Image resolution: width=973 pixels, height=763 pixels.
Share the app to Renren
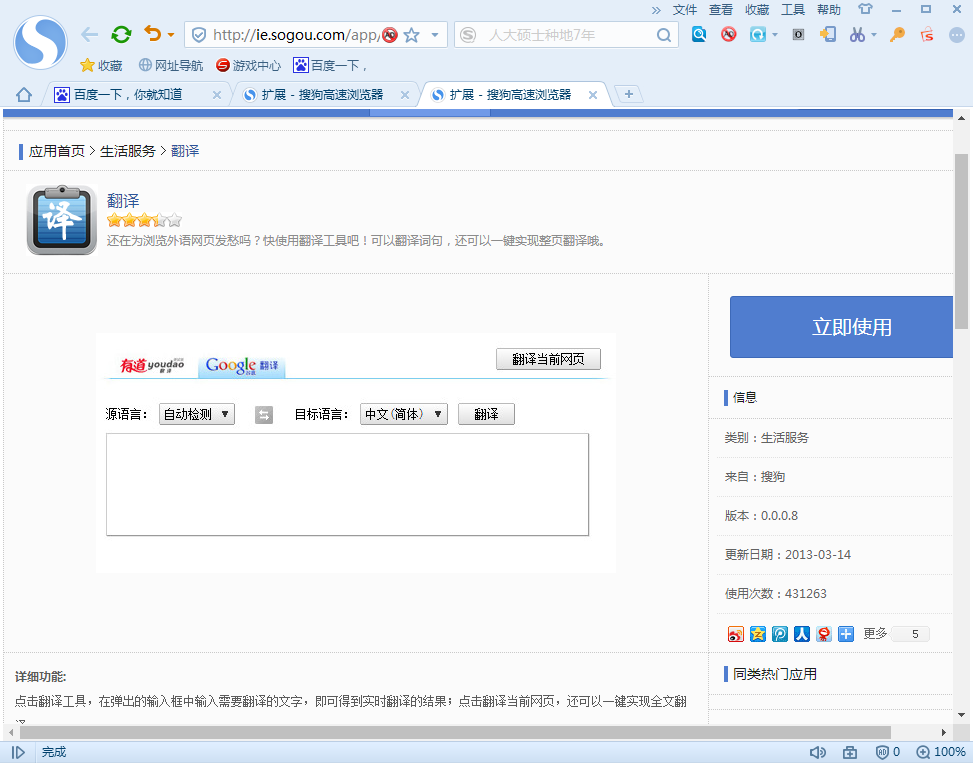[801, 634]
